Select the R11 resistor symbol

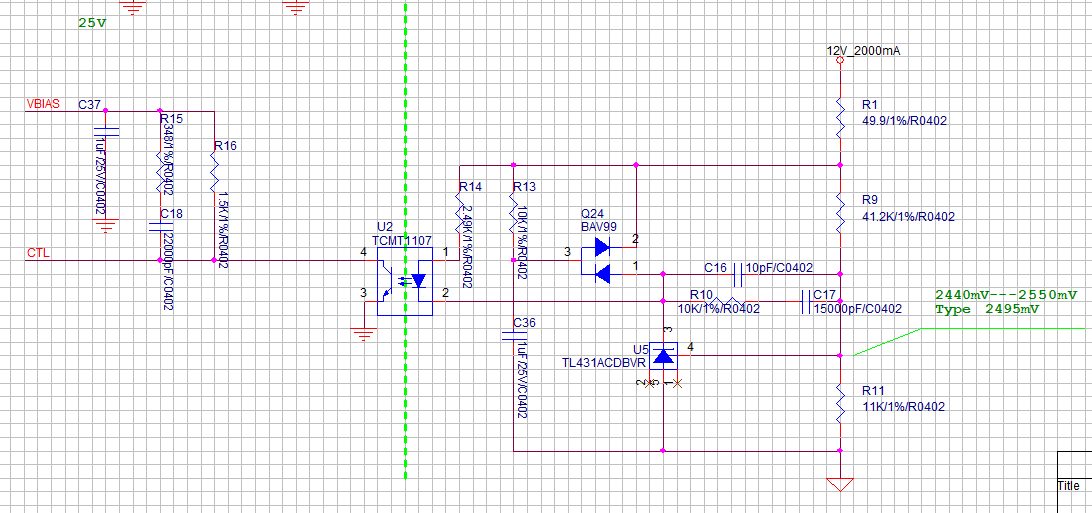[840, 402]
